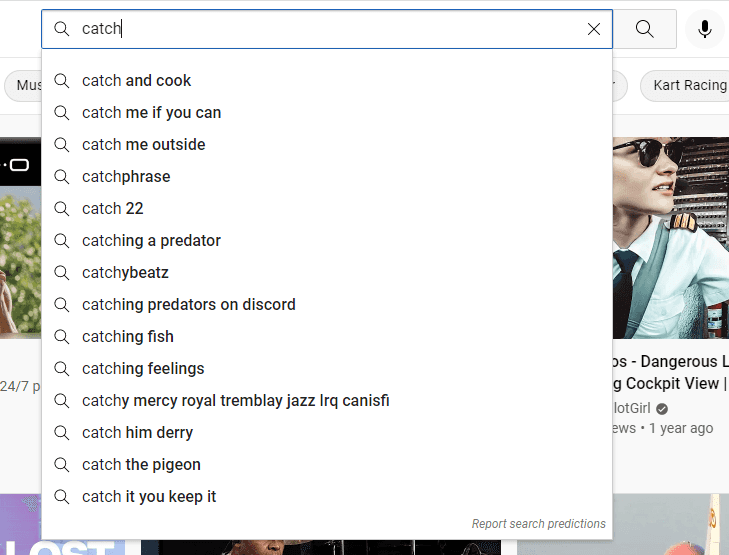The height and width of the screenshot is (555, 729).
Task: Select "catching feelings" suggestion
Action: [143, 369]
